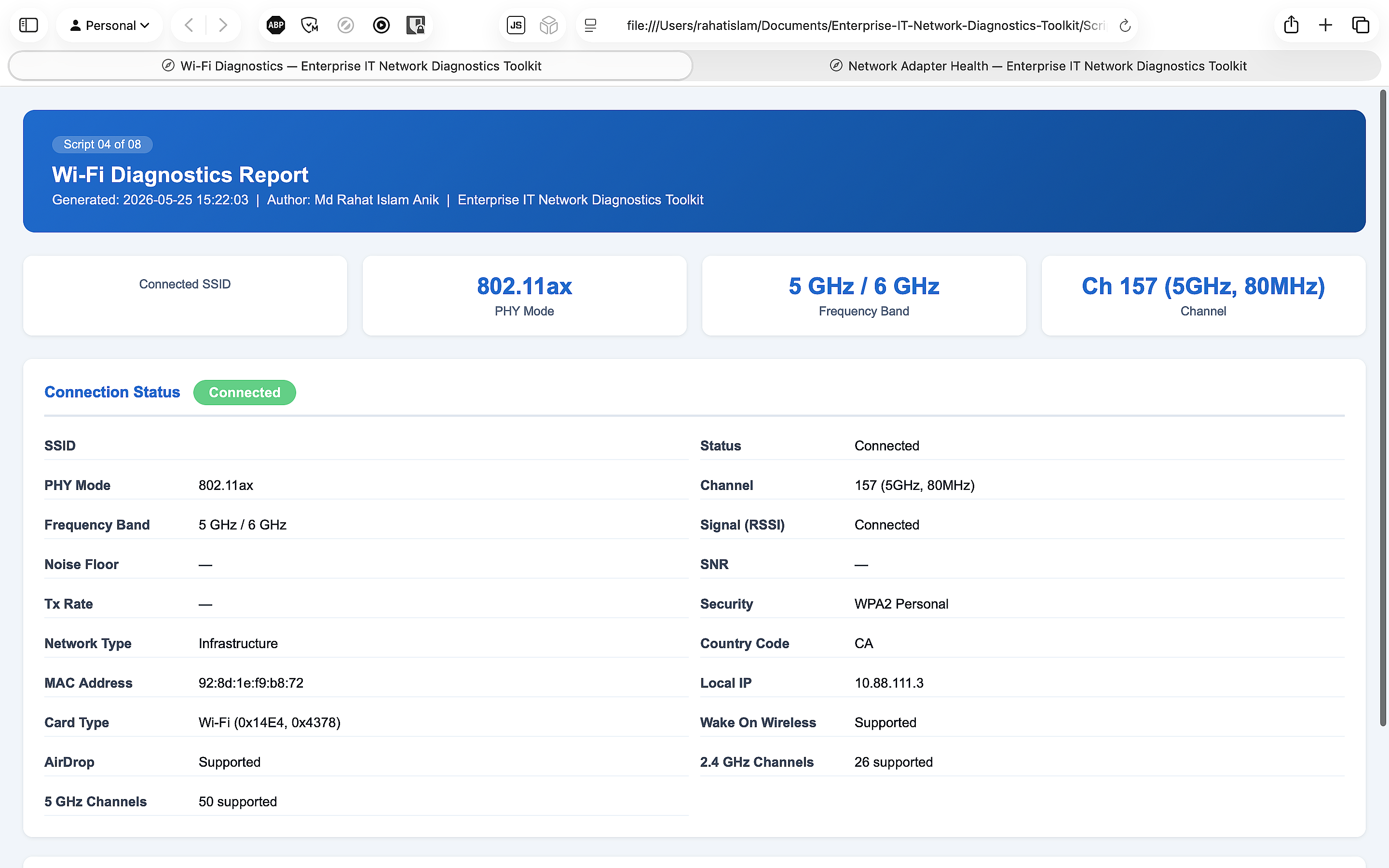Click the Country Code value CA

(x=864, y=643)
